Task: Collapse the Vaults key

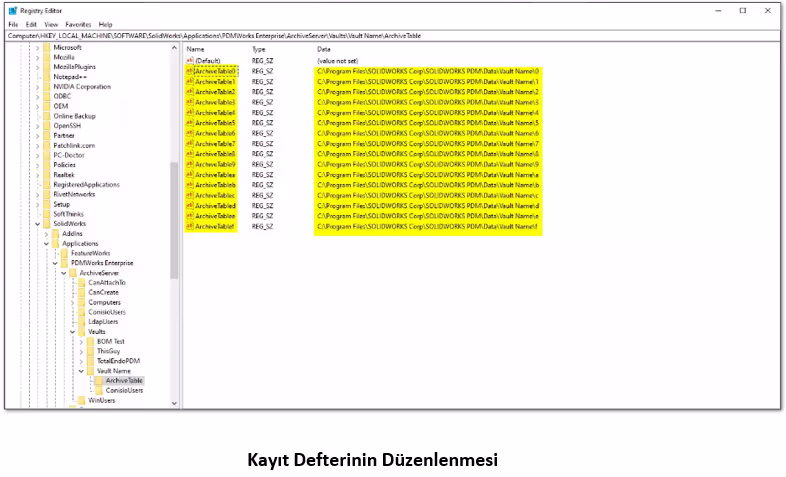Action: click(x=73, y=332)
